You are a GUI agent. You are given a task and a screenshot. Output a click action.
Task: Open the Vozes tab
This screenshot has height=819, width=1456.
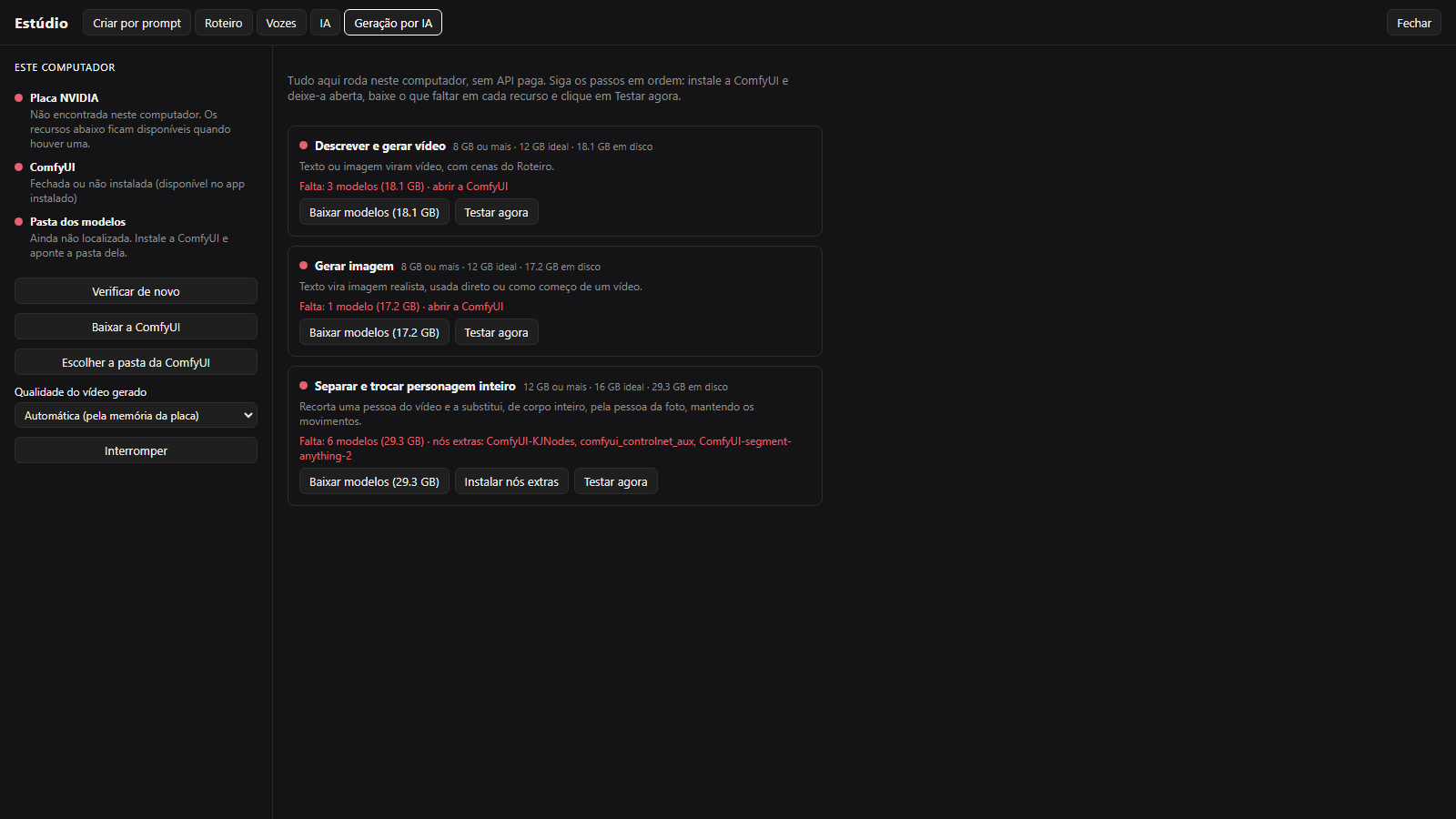[281, 23]
